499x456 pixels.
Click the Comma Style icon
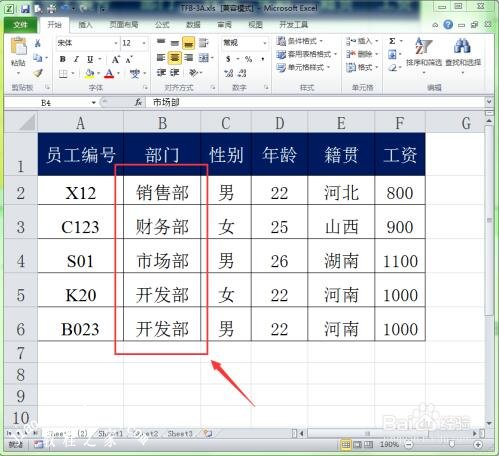tap(263, 59)
